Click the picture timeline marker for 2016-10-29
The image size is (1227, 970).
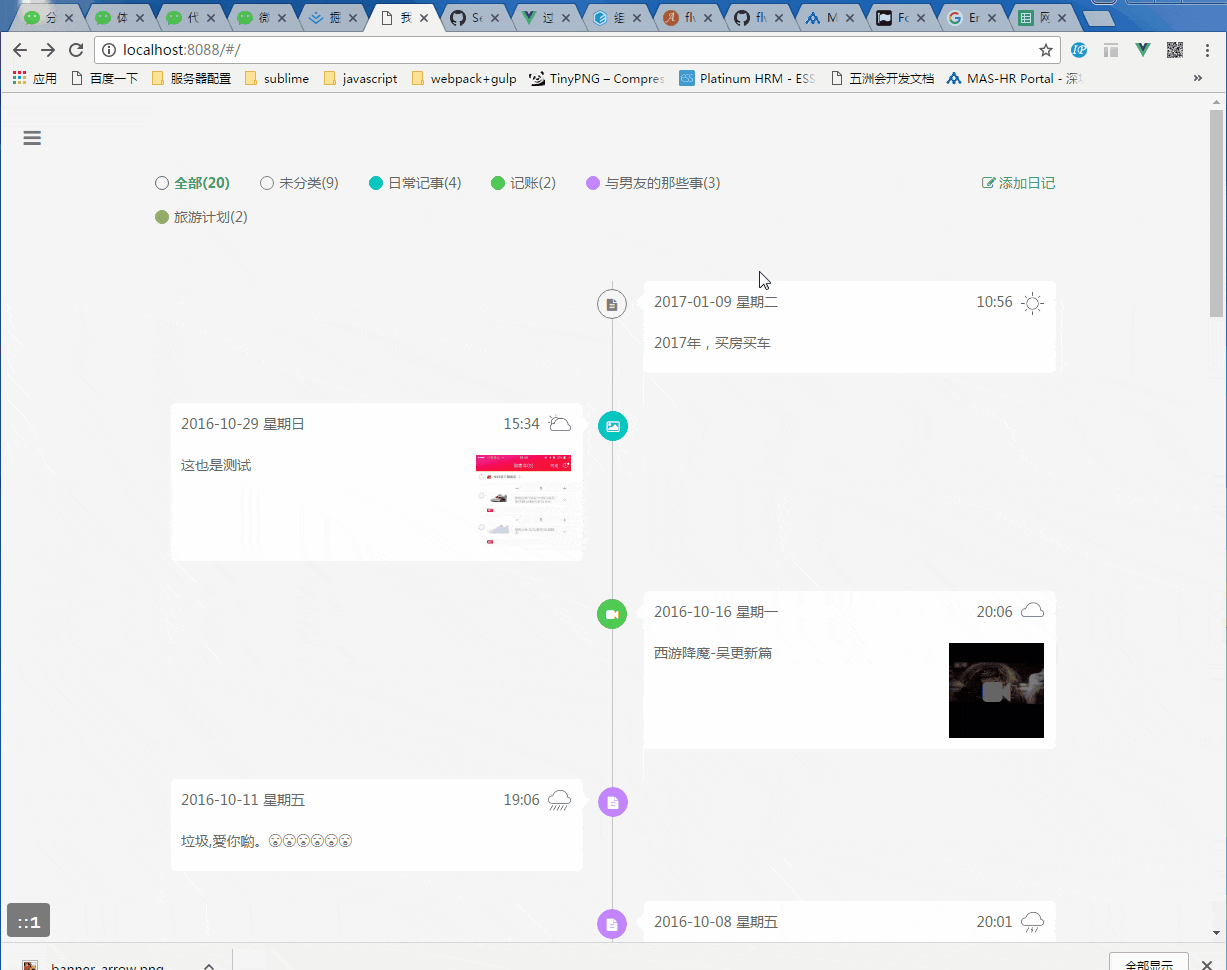(612, 426)
